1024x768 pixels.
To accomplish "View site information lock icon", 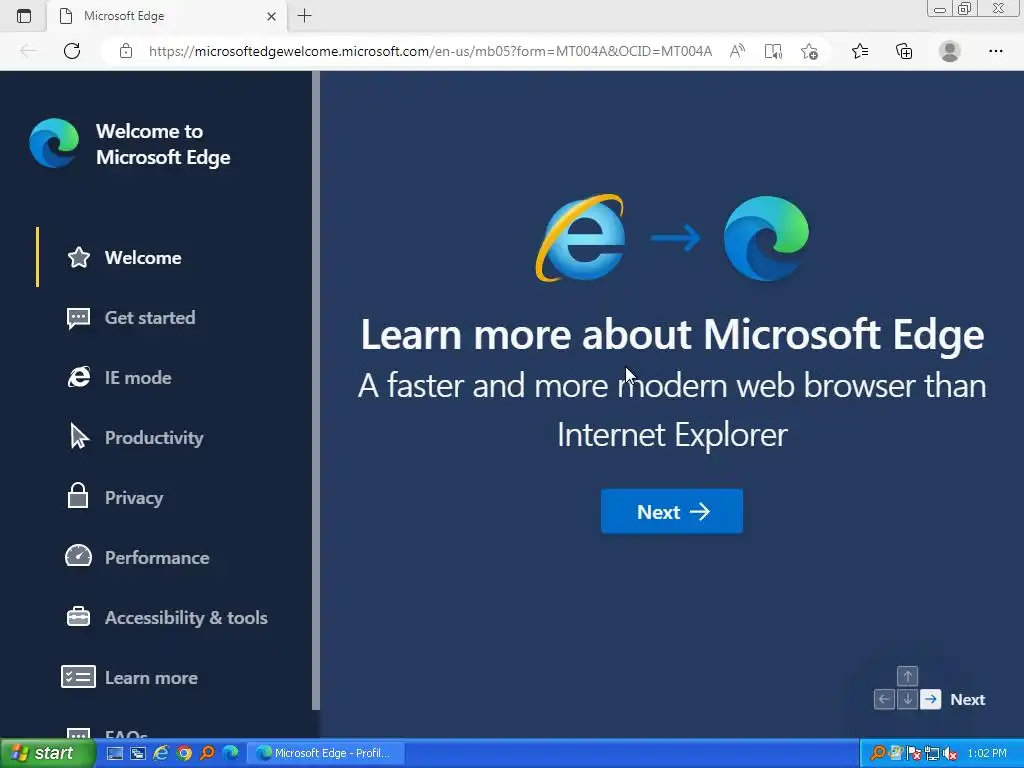I will point(126,51).
